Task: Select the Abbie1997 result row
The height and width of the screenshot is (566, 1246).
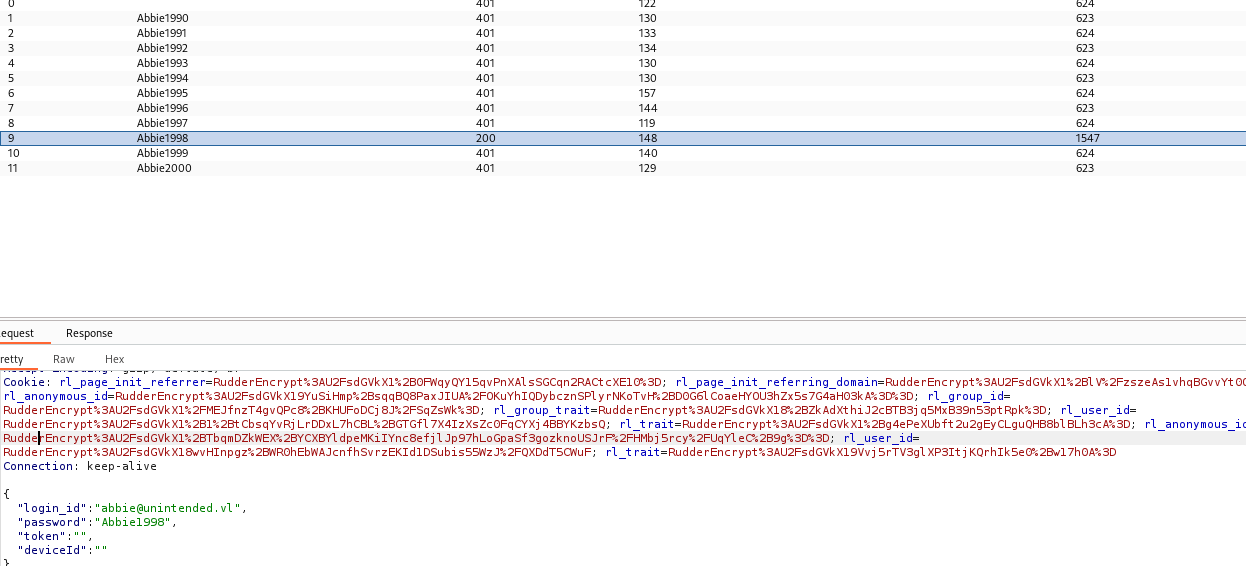Action: pyautogui.click(x=162, y=123)
